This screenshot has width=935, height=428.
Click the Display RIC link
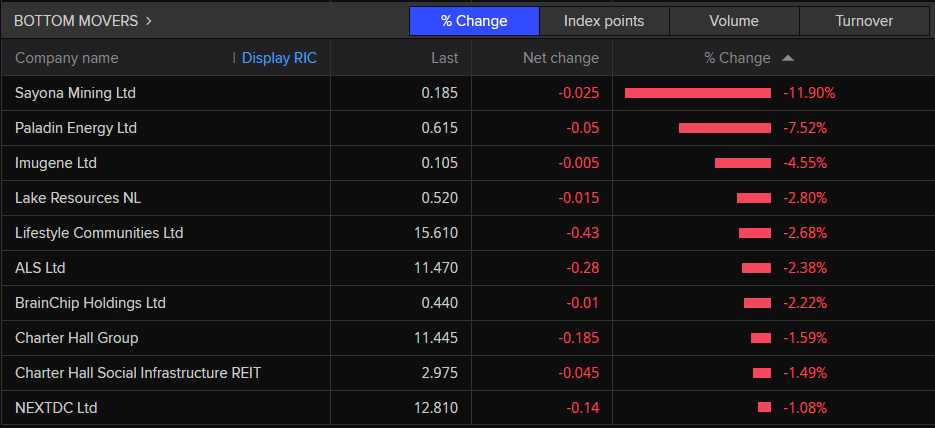pyautogui.click(x=279, y=58)
